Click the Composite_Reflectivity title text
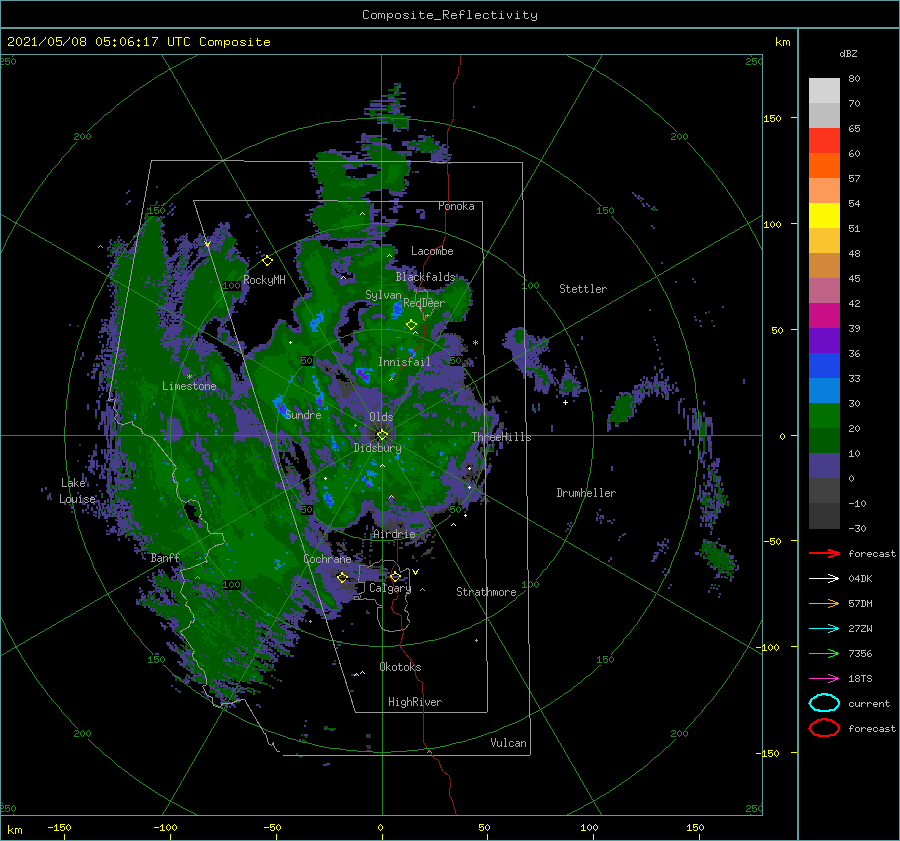 [x=449, y=15]
